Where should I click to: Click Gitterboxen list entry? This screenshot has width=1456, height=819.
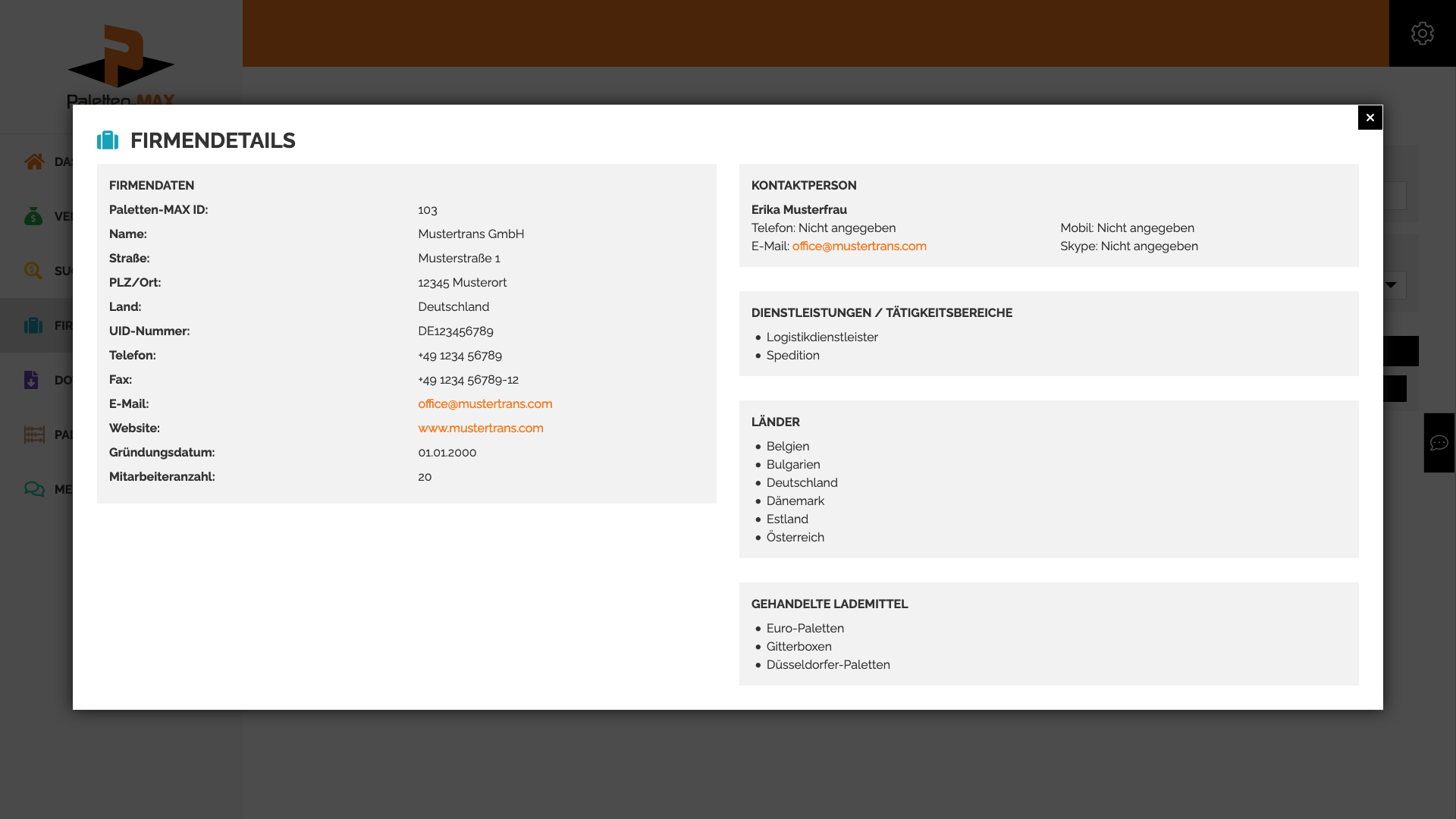coord(799,647)
